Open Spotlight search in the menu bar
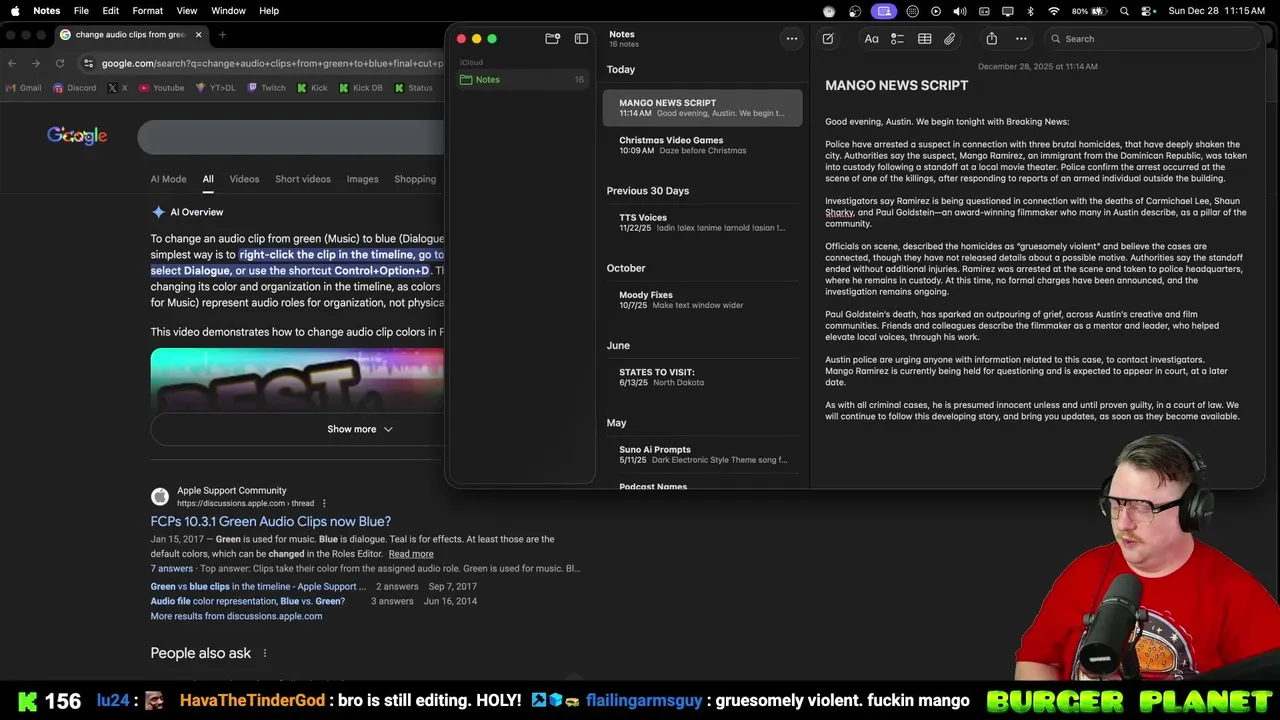The width and height of the screenshot is (1280, 720). [x=1125, y=11]
